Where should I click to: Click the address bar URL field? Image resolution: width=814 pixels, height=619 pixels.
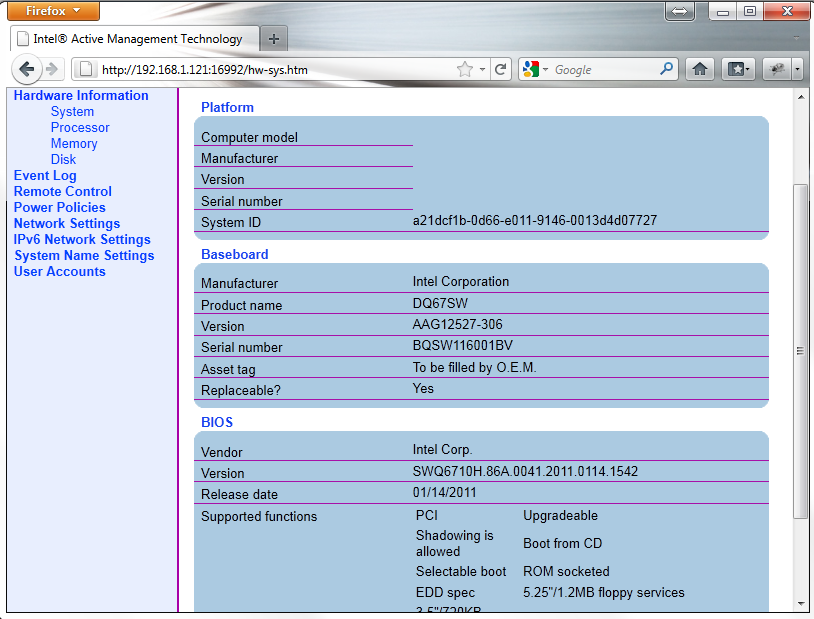275,70
